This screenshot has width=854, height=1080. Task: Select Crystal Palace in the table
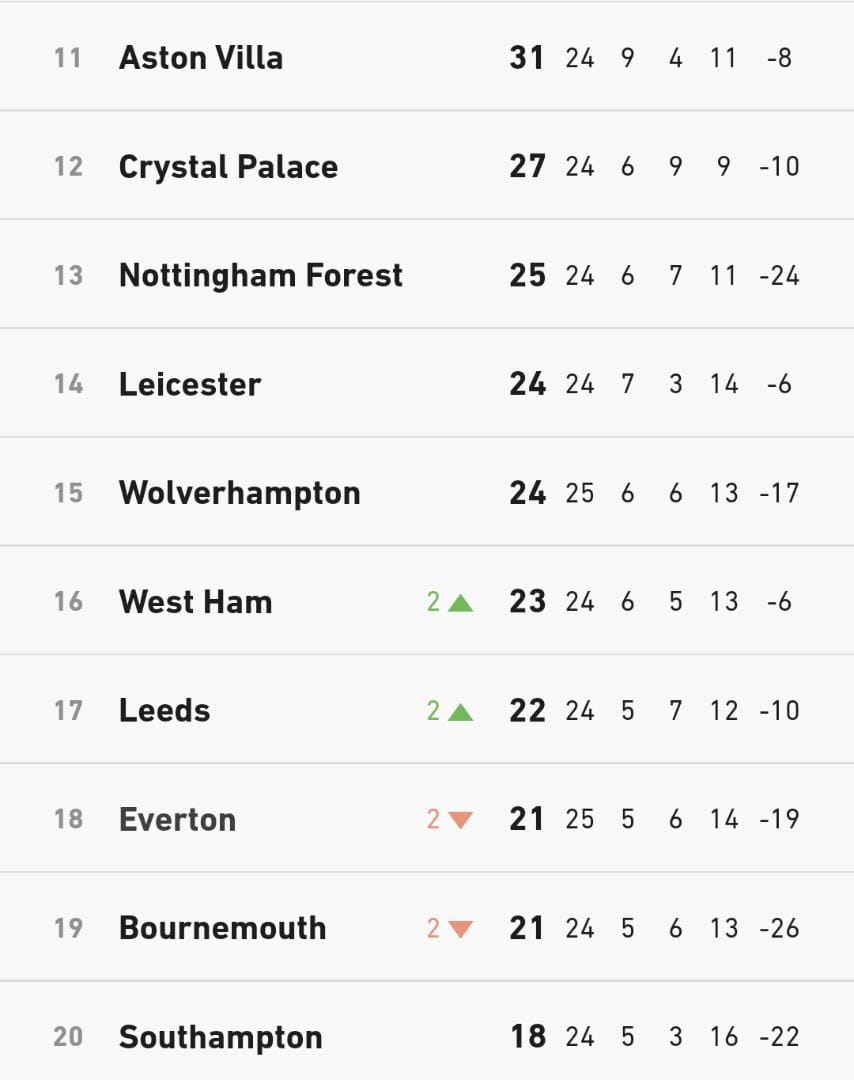(228, 167)
